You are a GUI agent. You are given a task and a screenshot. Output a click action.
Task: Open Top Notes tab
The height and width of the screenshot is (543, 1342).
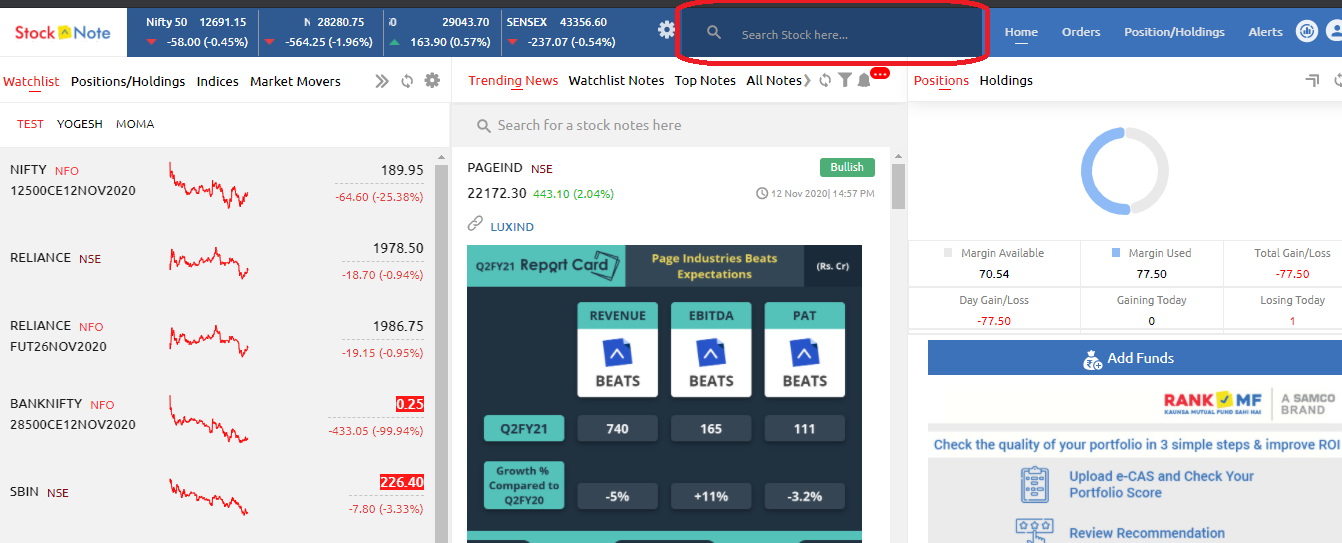coord(705,80)
